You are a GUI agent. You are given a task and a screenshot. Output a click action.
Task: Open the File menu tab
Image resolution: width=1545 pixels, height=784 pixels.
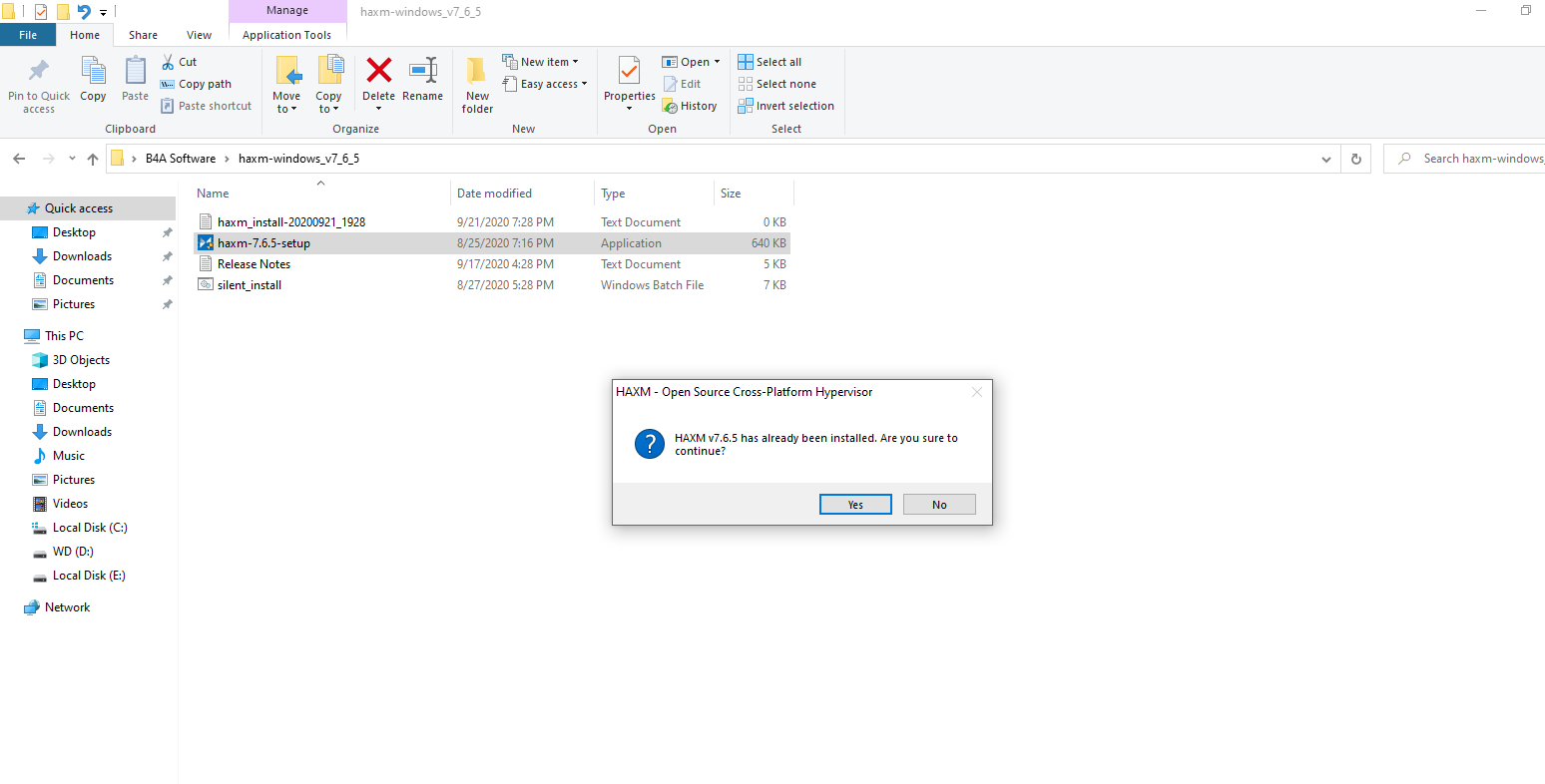click(28, 35)
